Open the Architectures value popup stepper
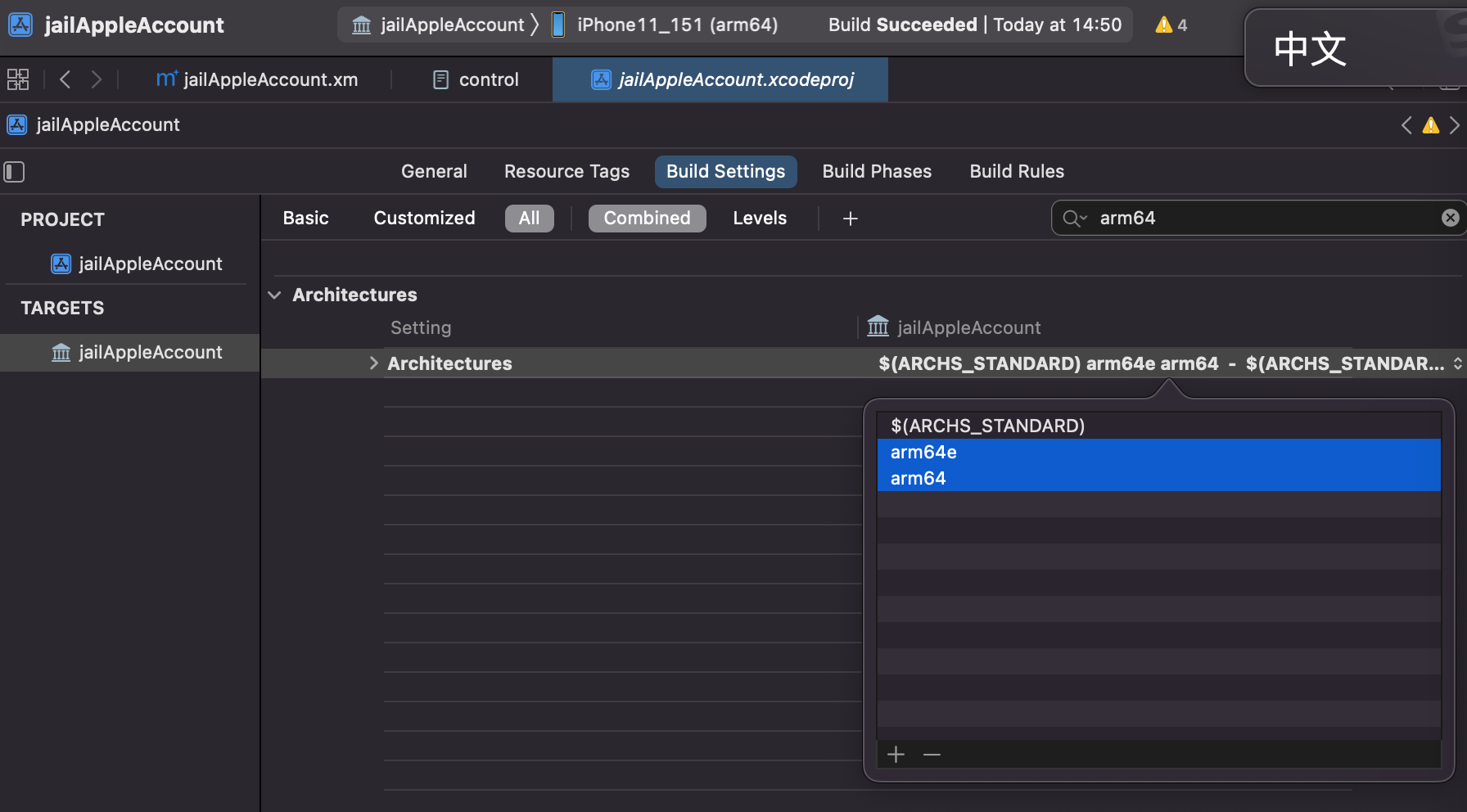 point(1457,363)
